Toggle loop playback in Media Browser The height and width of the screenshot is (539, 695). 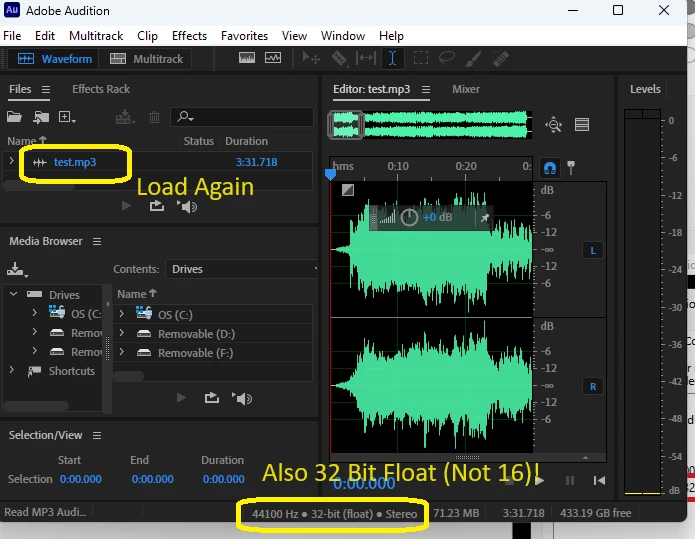(x=212, y=398)
